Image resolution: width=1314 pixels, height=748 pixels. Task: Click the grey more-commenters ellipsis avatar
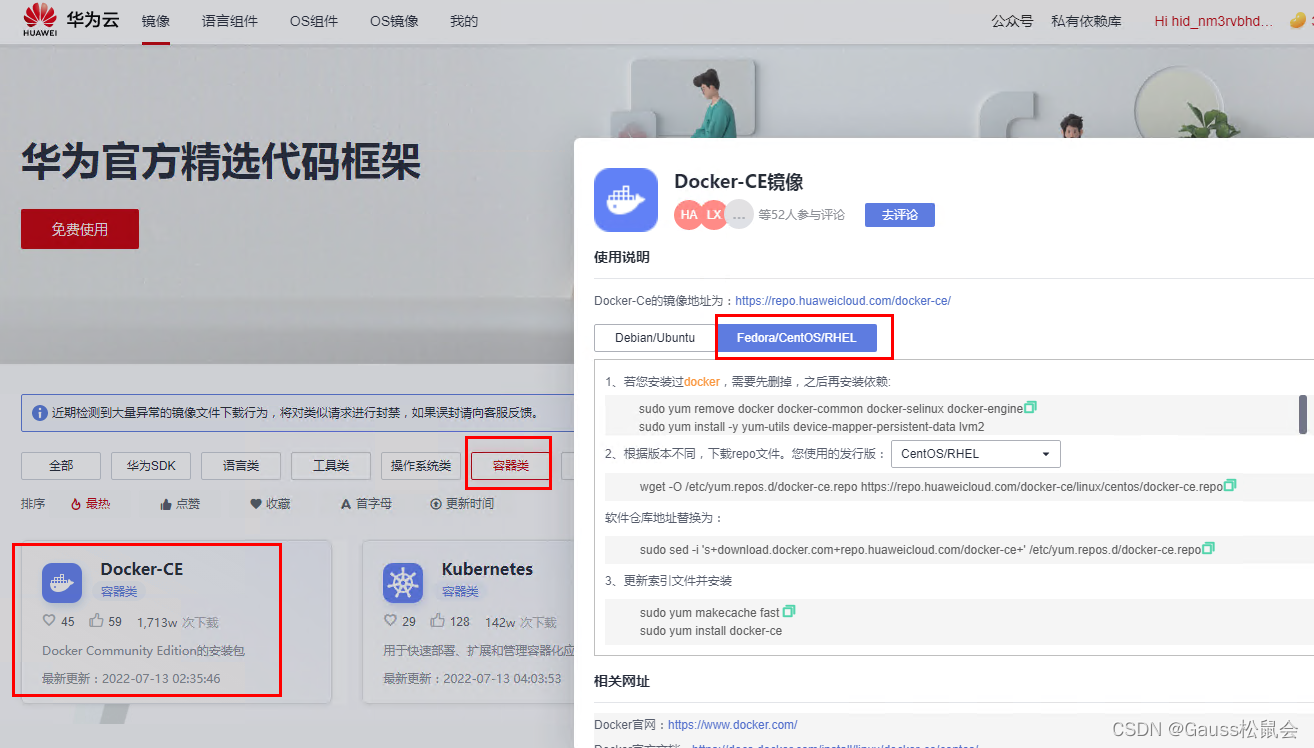pyautogui.click(x=739, y=215)
